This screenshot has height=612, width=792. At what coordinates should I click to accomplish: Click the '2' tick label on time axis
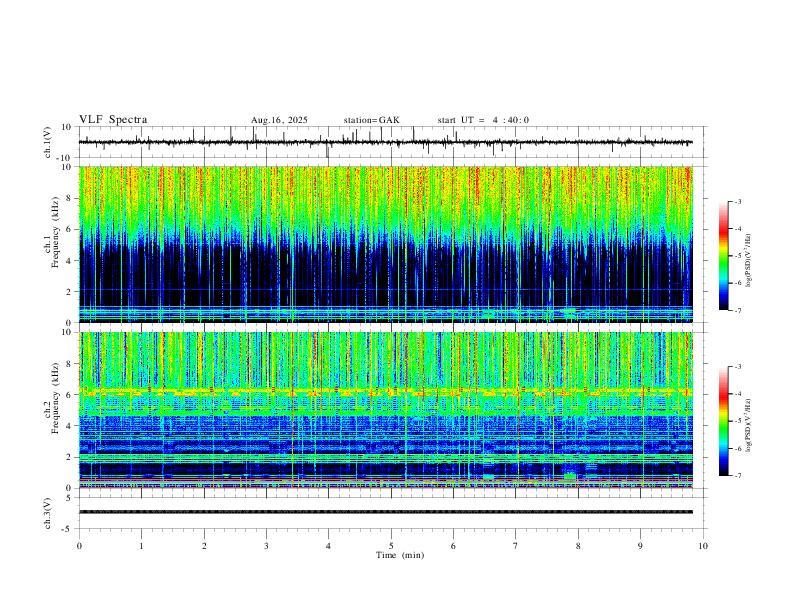pos(204,546)
